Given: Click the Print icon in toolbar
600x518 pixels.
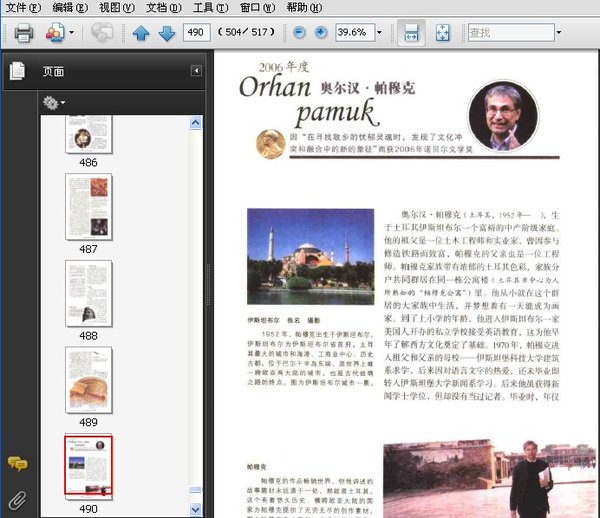Looking at the screenshot, I should click(x=24, y=33).
